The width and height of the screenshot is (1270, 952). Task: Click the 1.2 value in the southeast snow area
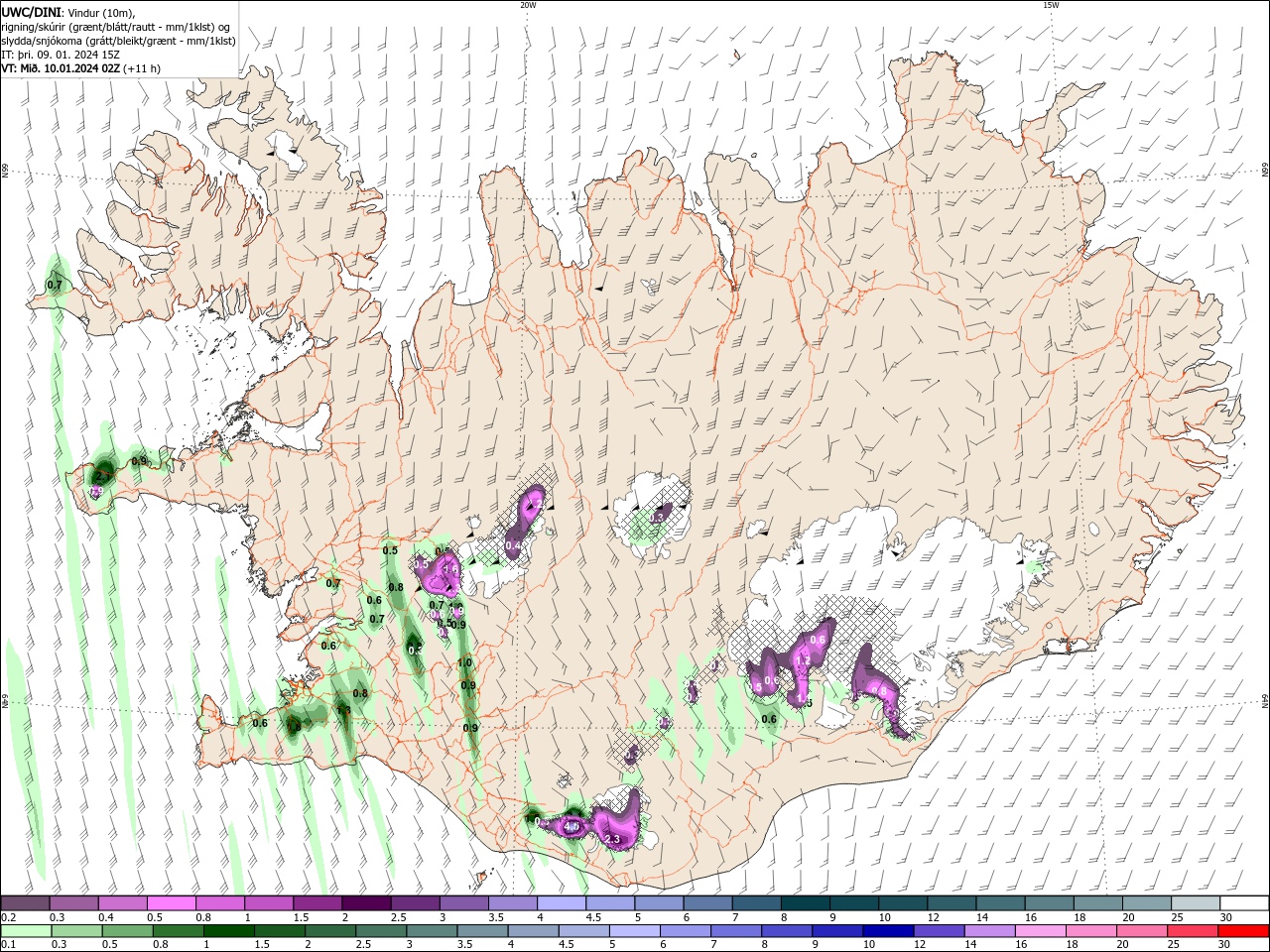[x=803, y=661]
